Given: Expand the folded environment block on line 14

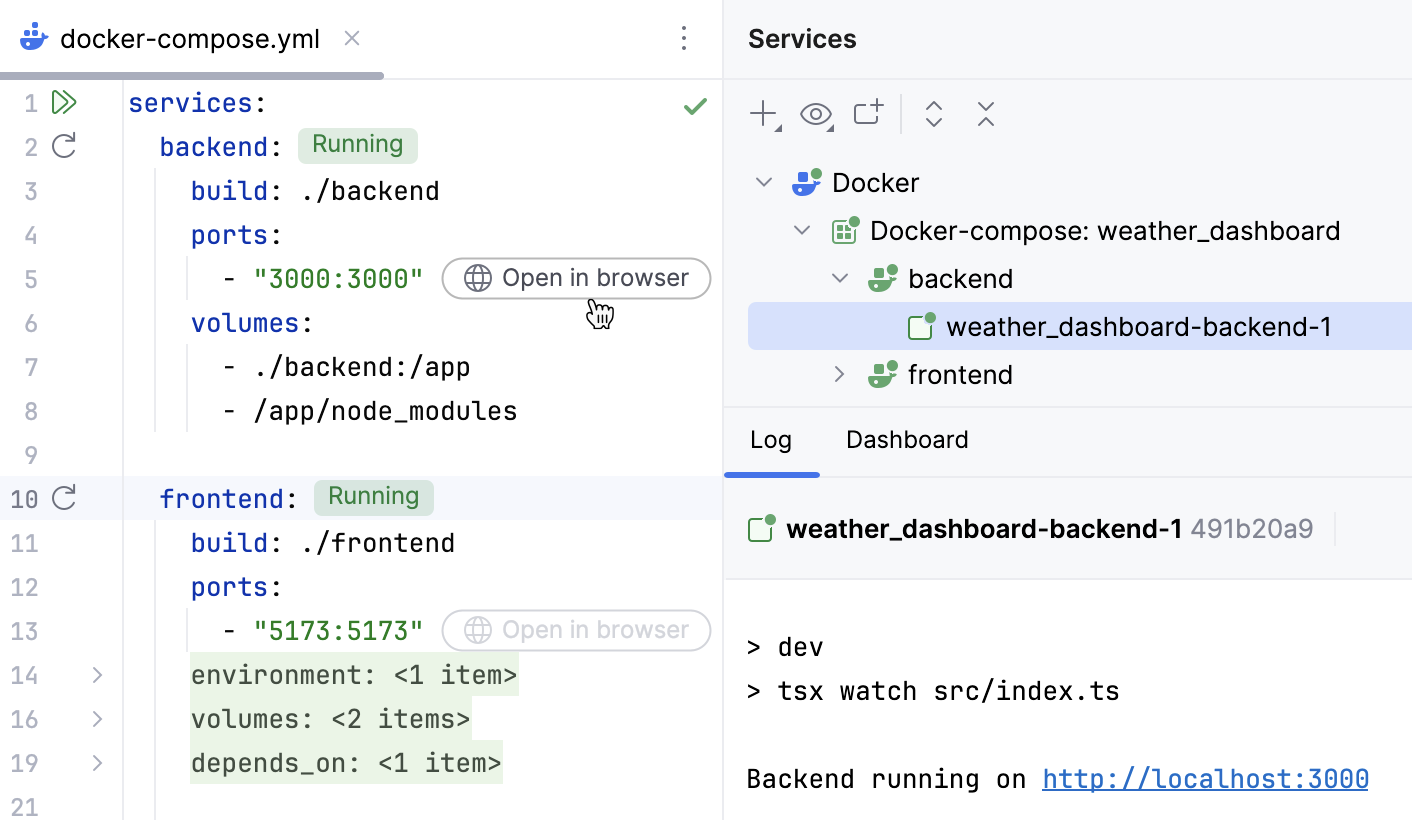Looking at the screenshot, I should coord(97,675).
